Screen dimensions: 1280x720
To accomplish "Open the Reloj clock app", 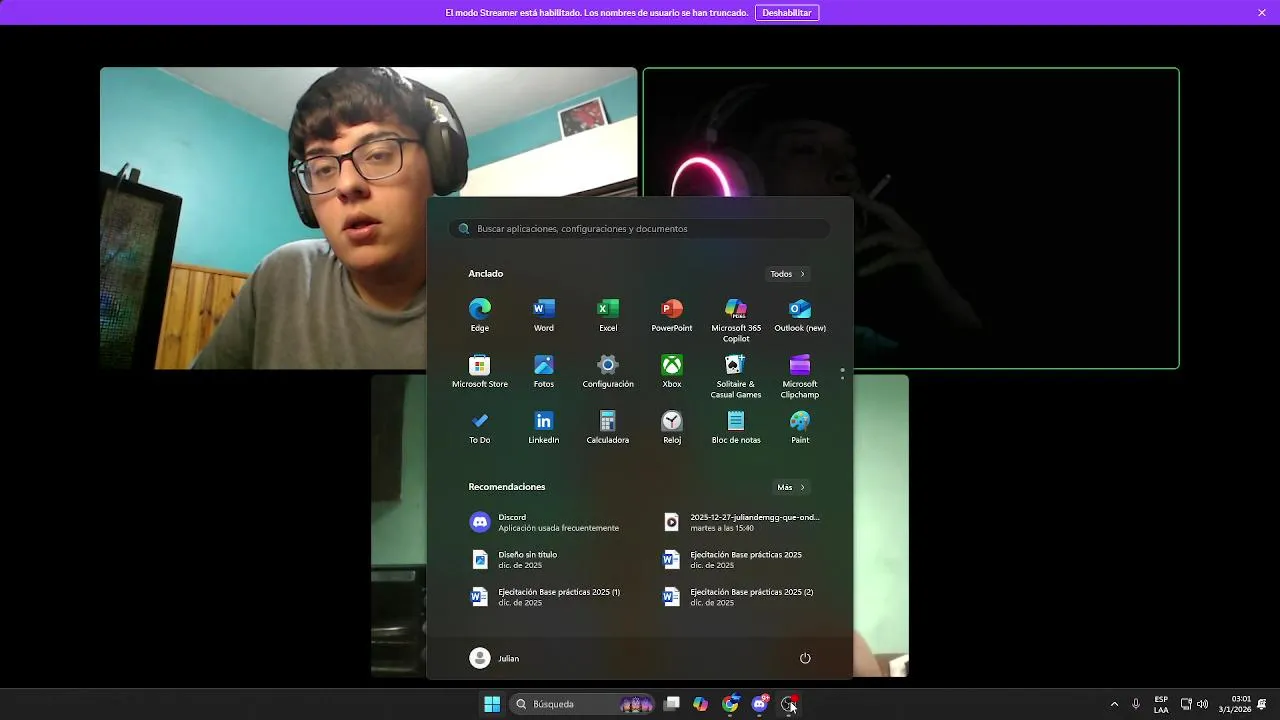I will [672, 426].
